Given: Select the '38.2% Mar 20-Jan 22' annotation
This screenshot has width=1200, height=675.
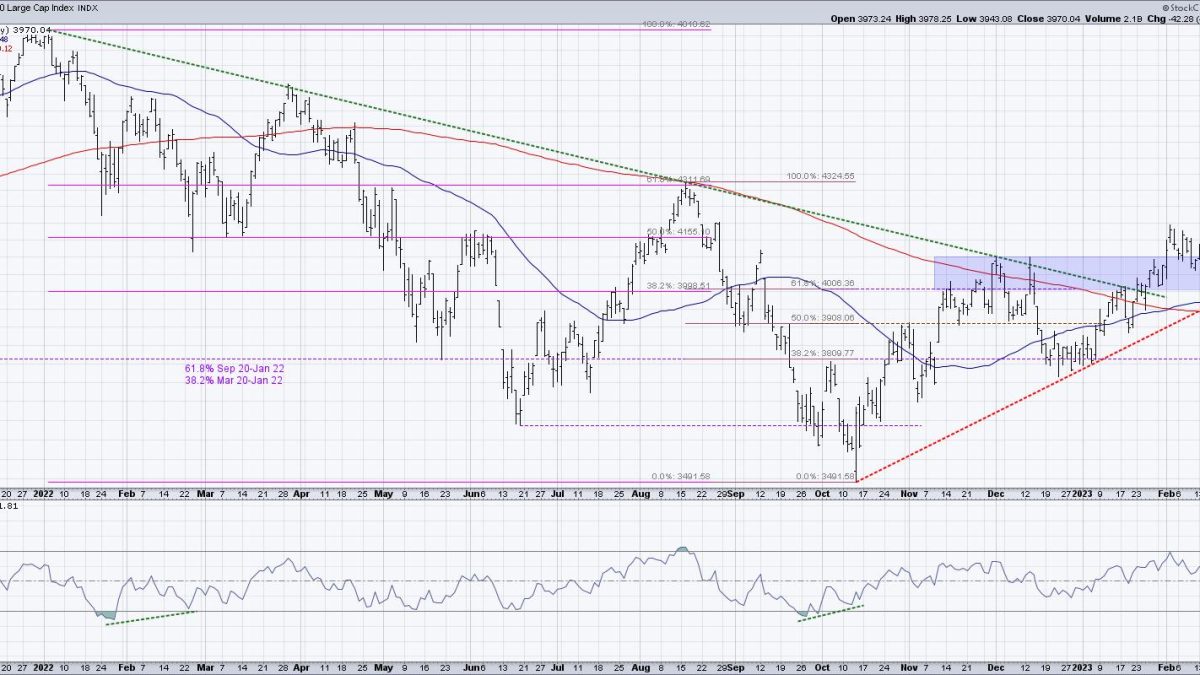Looking at the screenshot, I should (x=229, y=380).
